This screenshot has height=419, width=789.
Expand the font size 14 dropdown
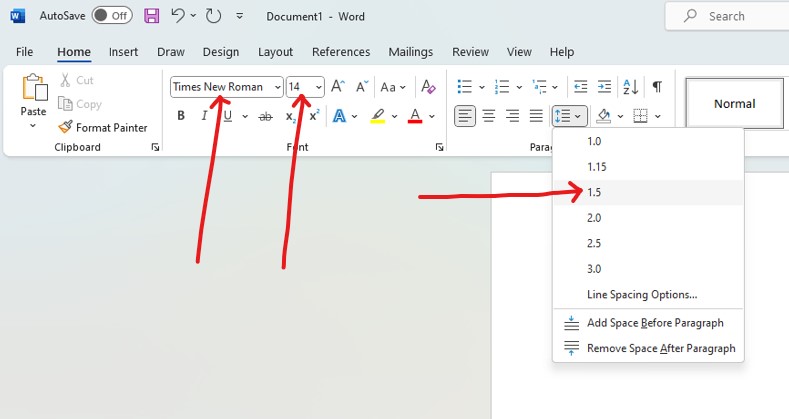(319, 87)
